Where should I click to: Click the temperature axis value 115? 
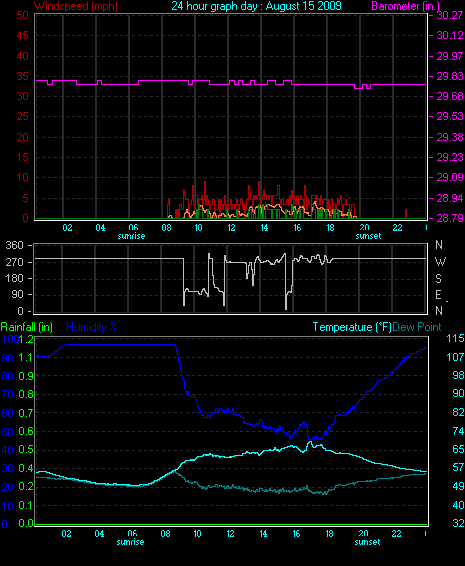coord(455,338)
